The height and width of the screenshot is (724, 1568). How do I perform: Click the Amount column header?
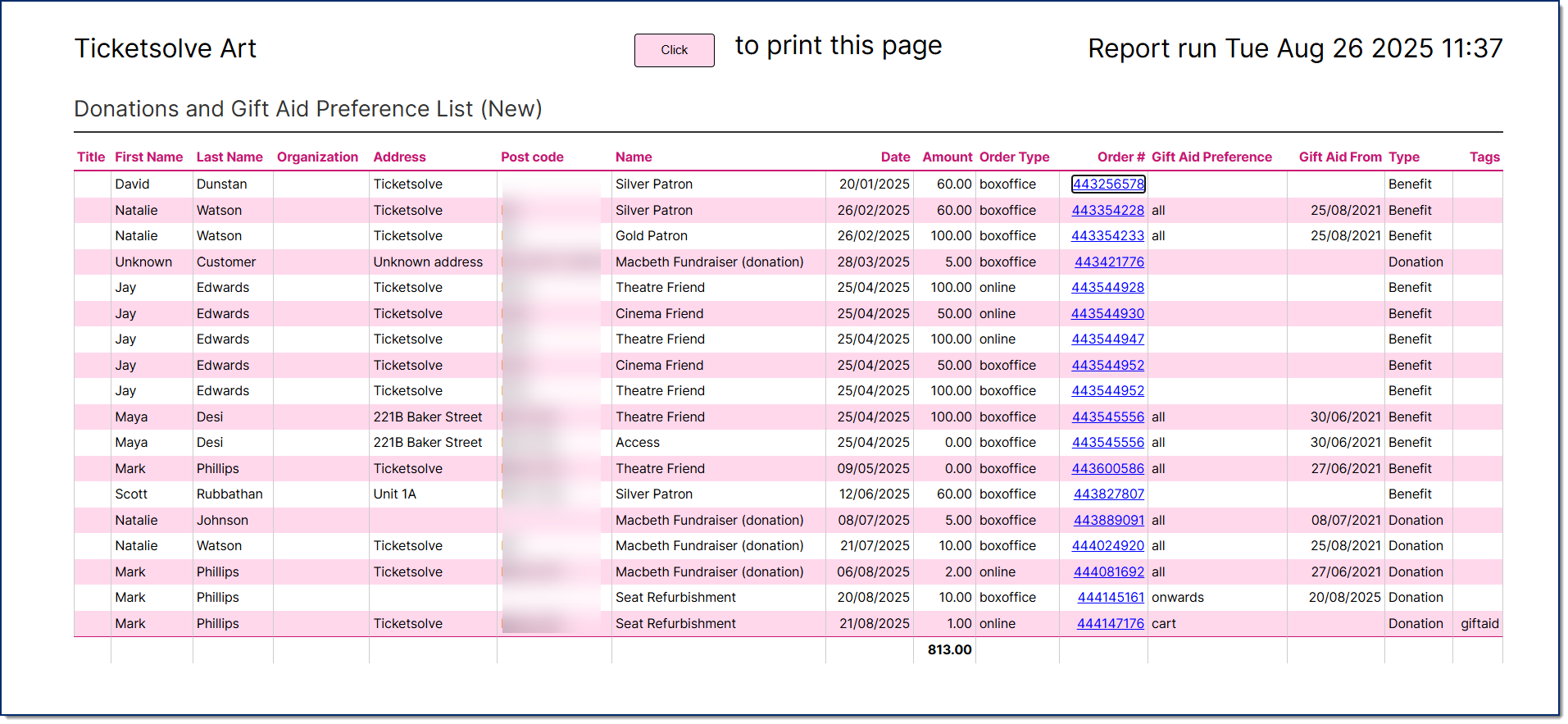(947, 157)
